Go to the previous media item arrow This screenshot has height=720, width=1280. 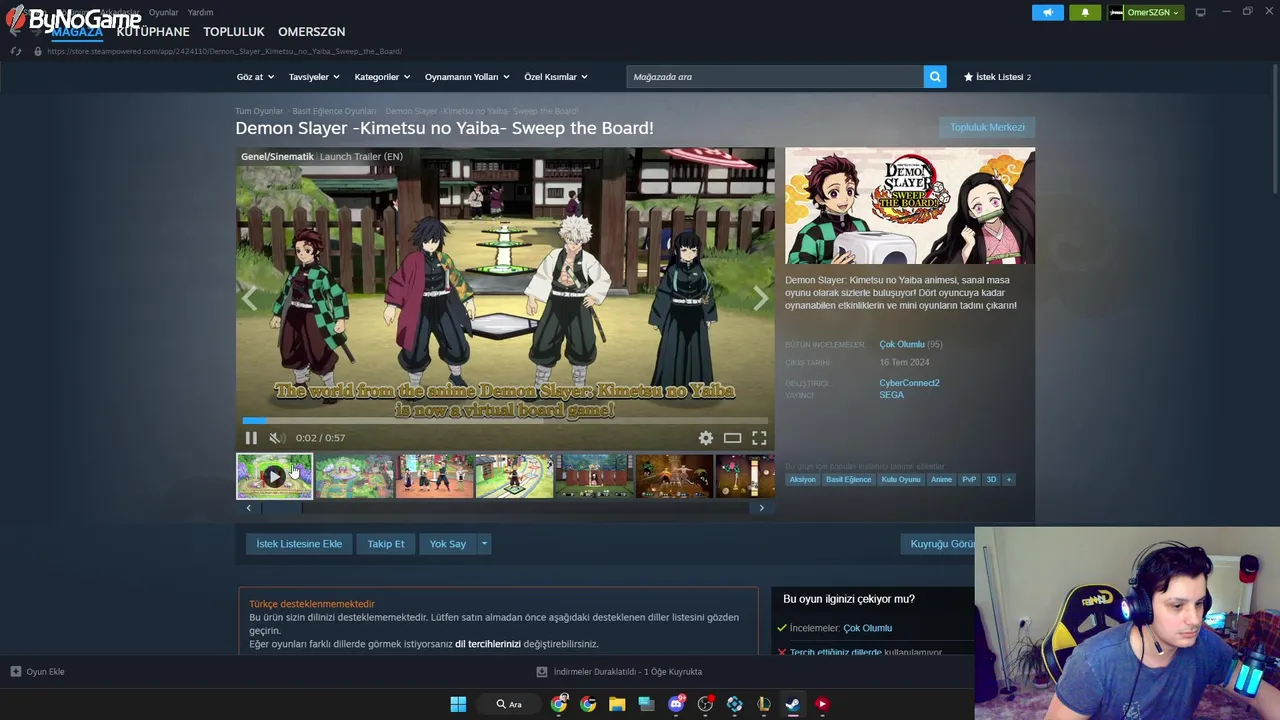pyautogui.click(x=249, y=298)
